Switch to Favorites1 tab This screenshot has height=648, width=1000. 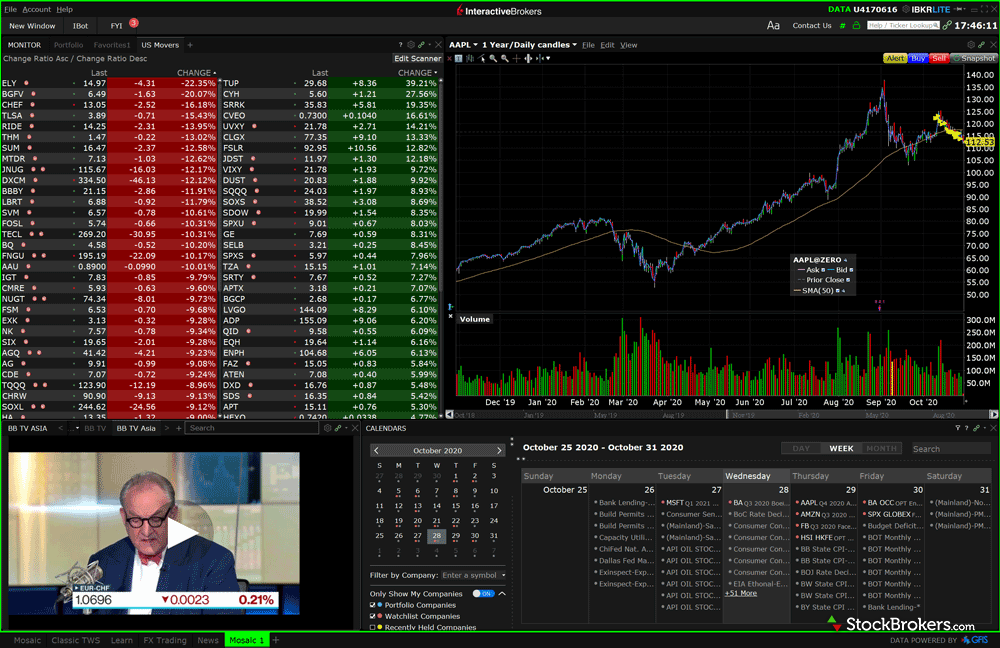(x=112, y=45)
